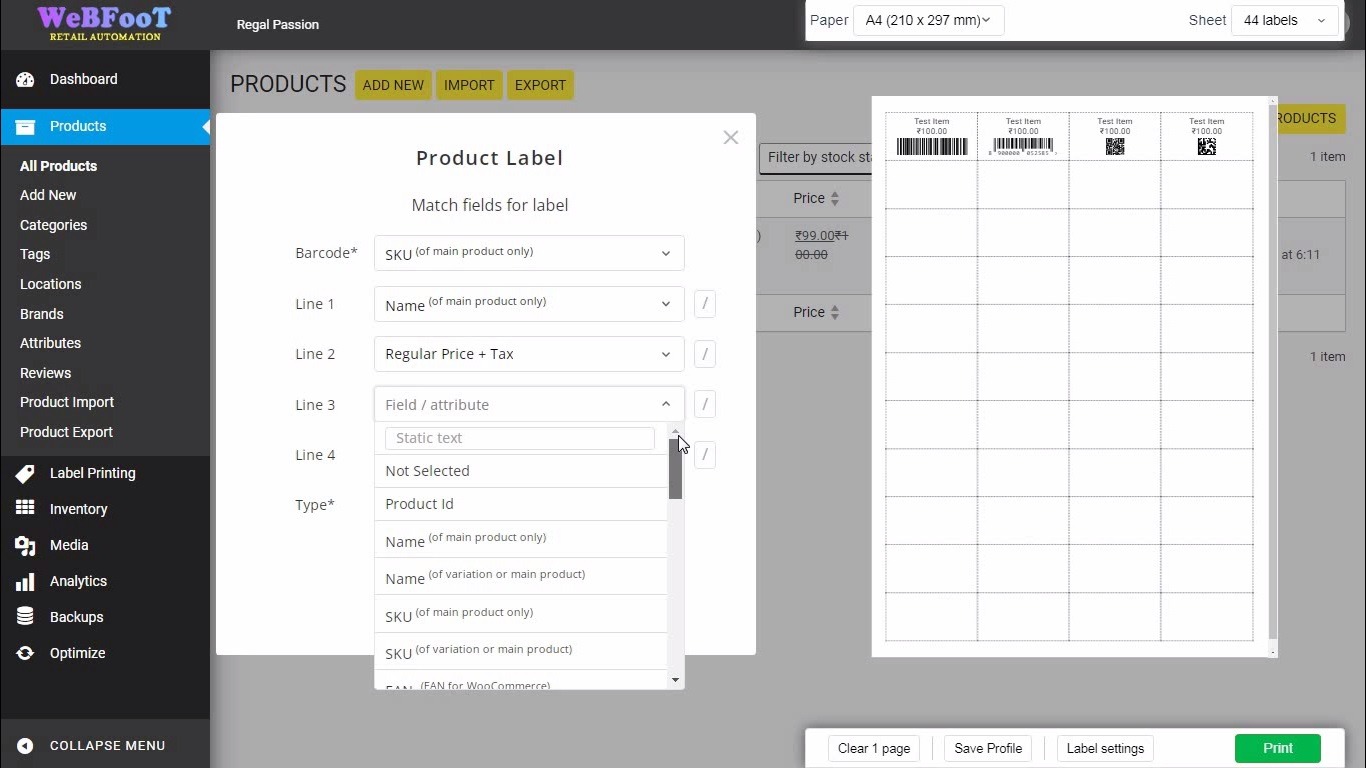This screenshot has width=1366, height=768.
Task: Change the Sheet 44 labels dropdown
Action: point(1284,20)
